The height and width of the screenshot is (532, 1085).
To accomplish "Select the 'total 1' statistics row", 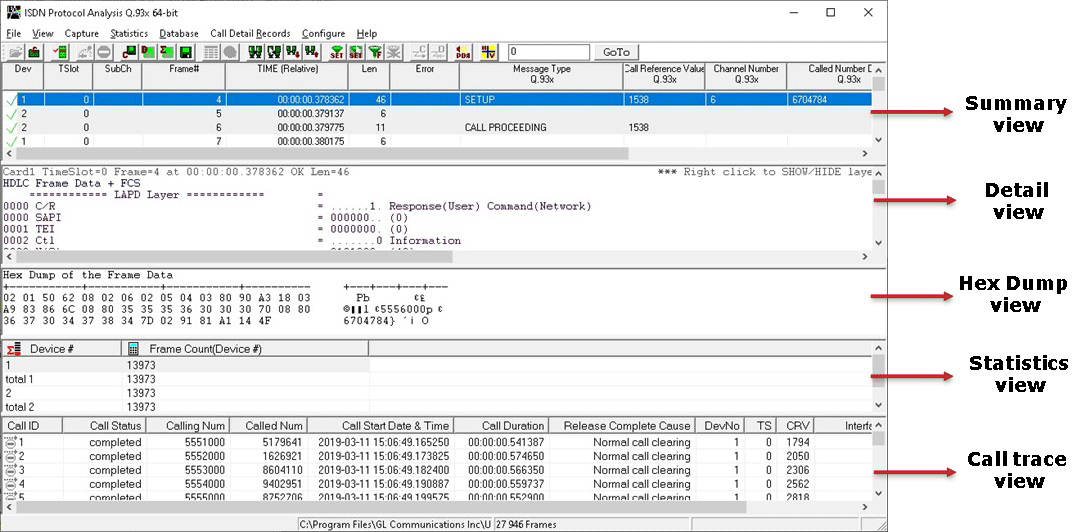I will pyautogui.click(x=436, y=379).
